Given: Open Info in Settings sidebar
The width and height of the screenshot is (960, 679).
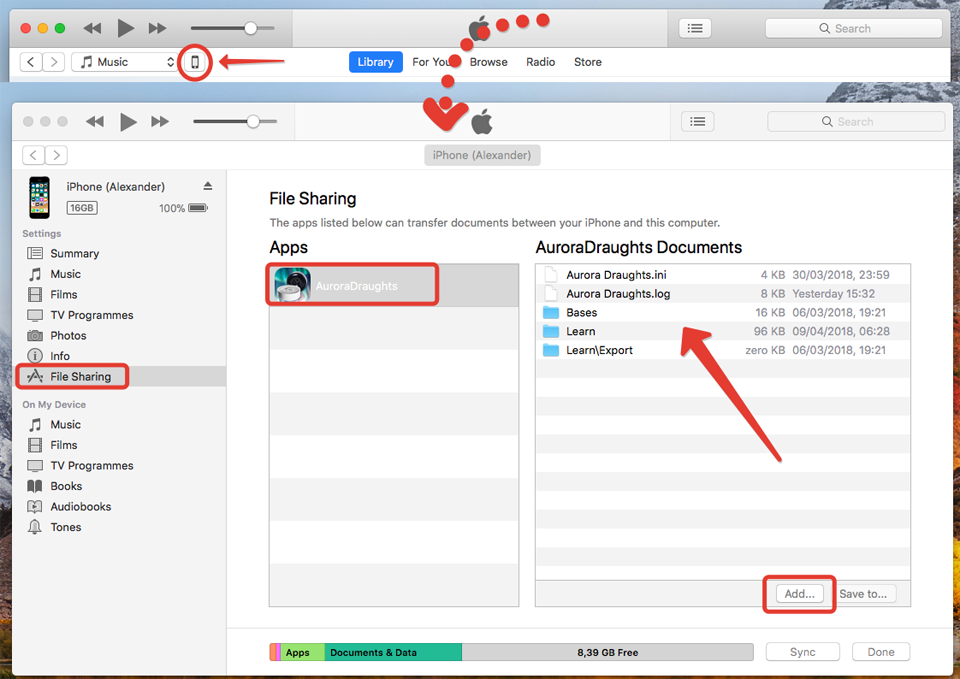Looking at the screenshot, I should 60,356.
